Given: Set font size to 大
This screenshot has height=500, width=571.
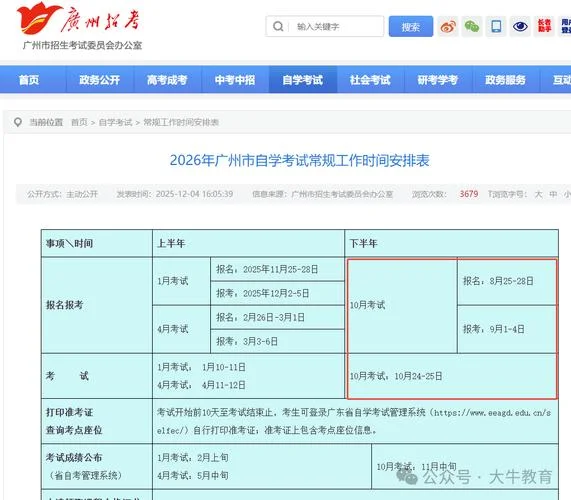Looking at the screenshot, I should [538, 194].
